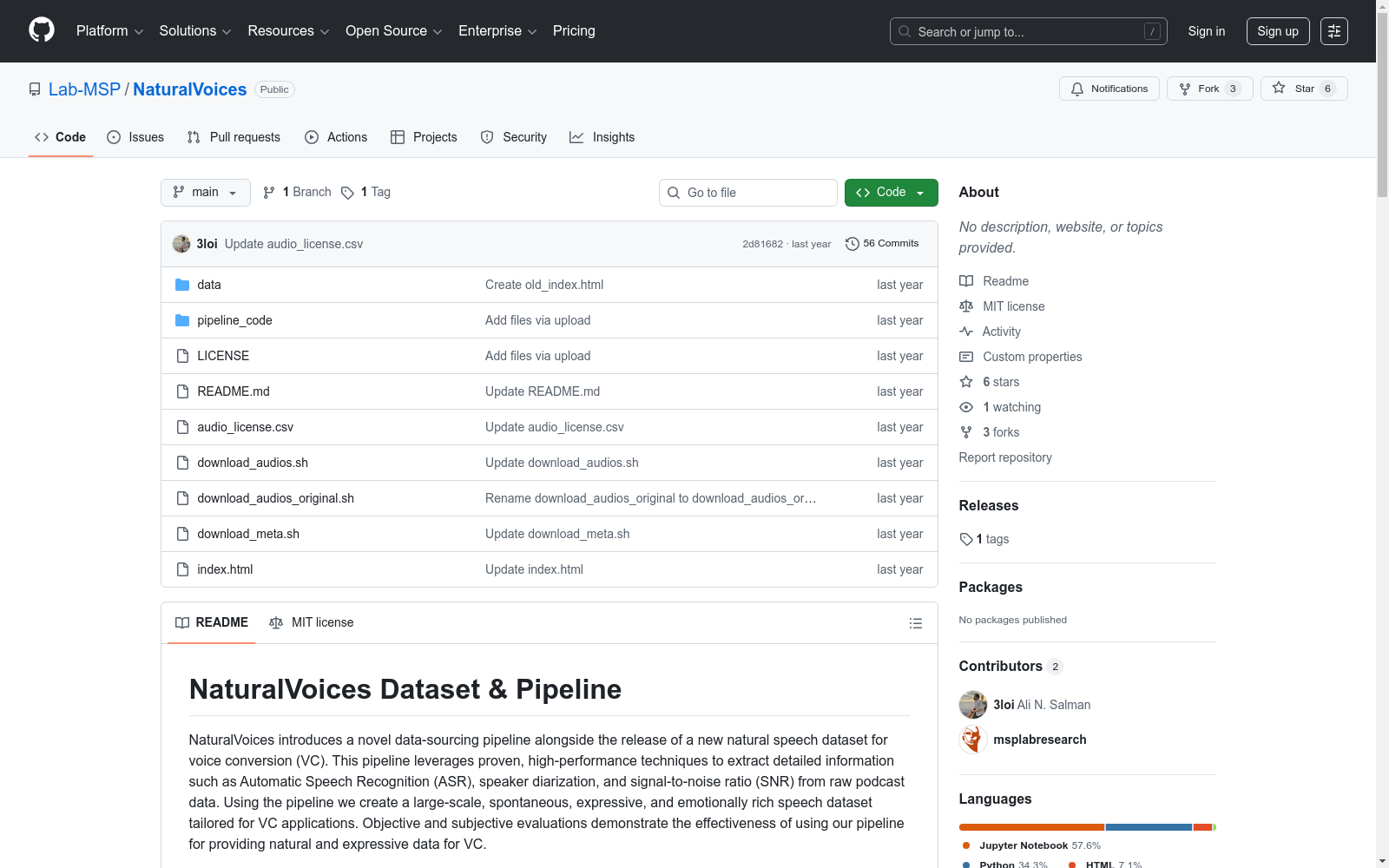This screenshot has width=1389, height=868.
Task: Open the Lab-MSP organization link
Action: pos(84,89)
